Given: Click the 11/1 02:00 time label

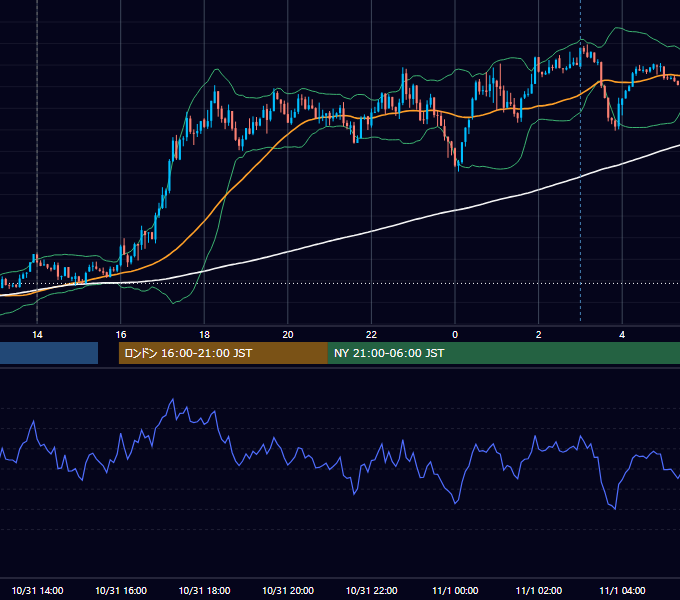Looking at the screenshot, I should tap(539, 590).
